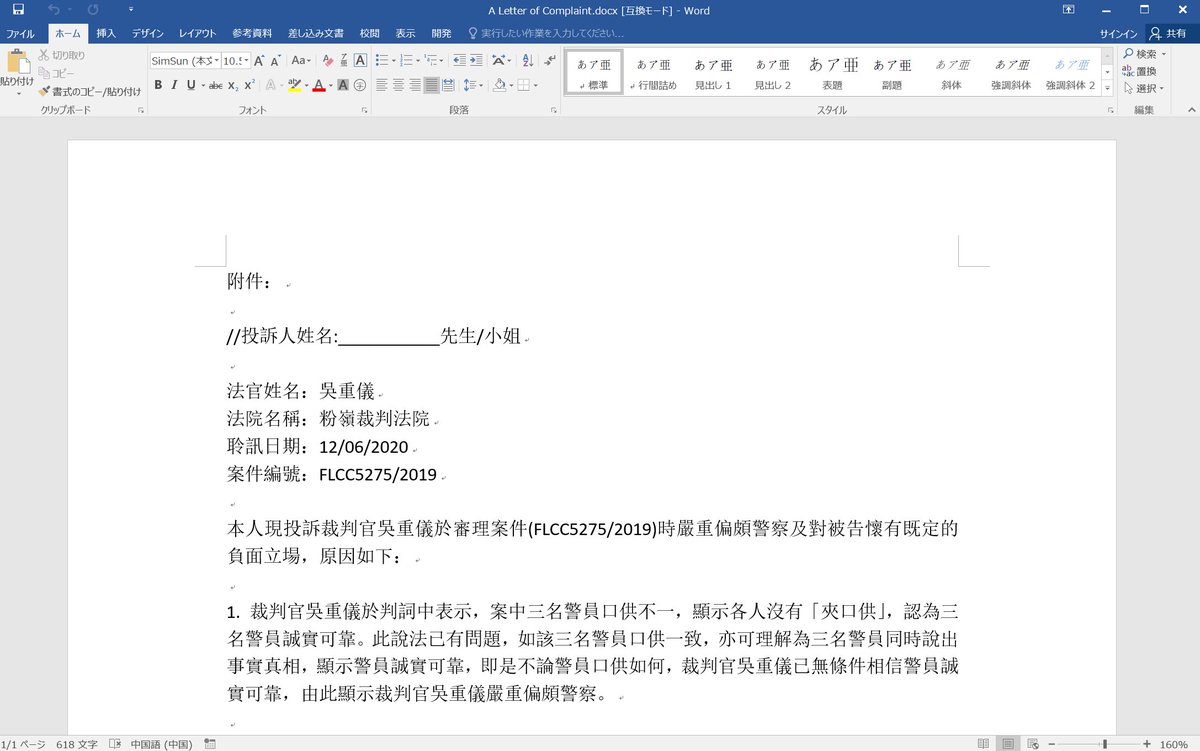
Task: Click the Tell me search box
Action: point(545,33)
